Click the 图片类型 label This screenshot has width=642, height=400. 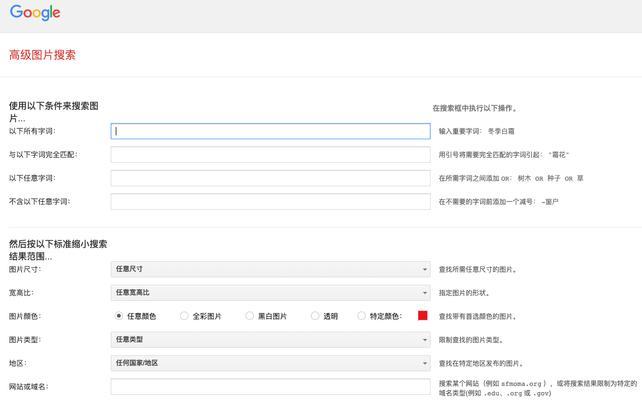25,339
